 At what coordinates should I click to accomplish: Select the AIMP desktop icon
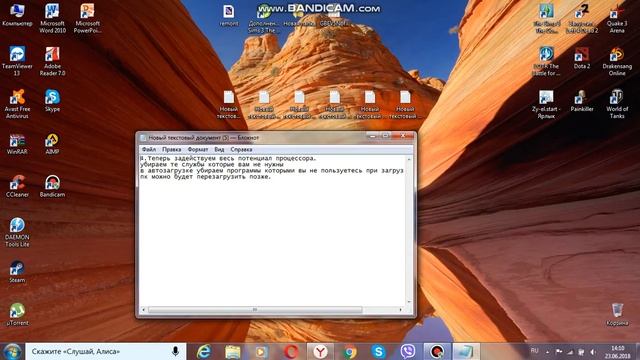tap(52, 144)
